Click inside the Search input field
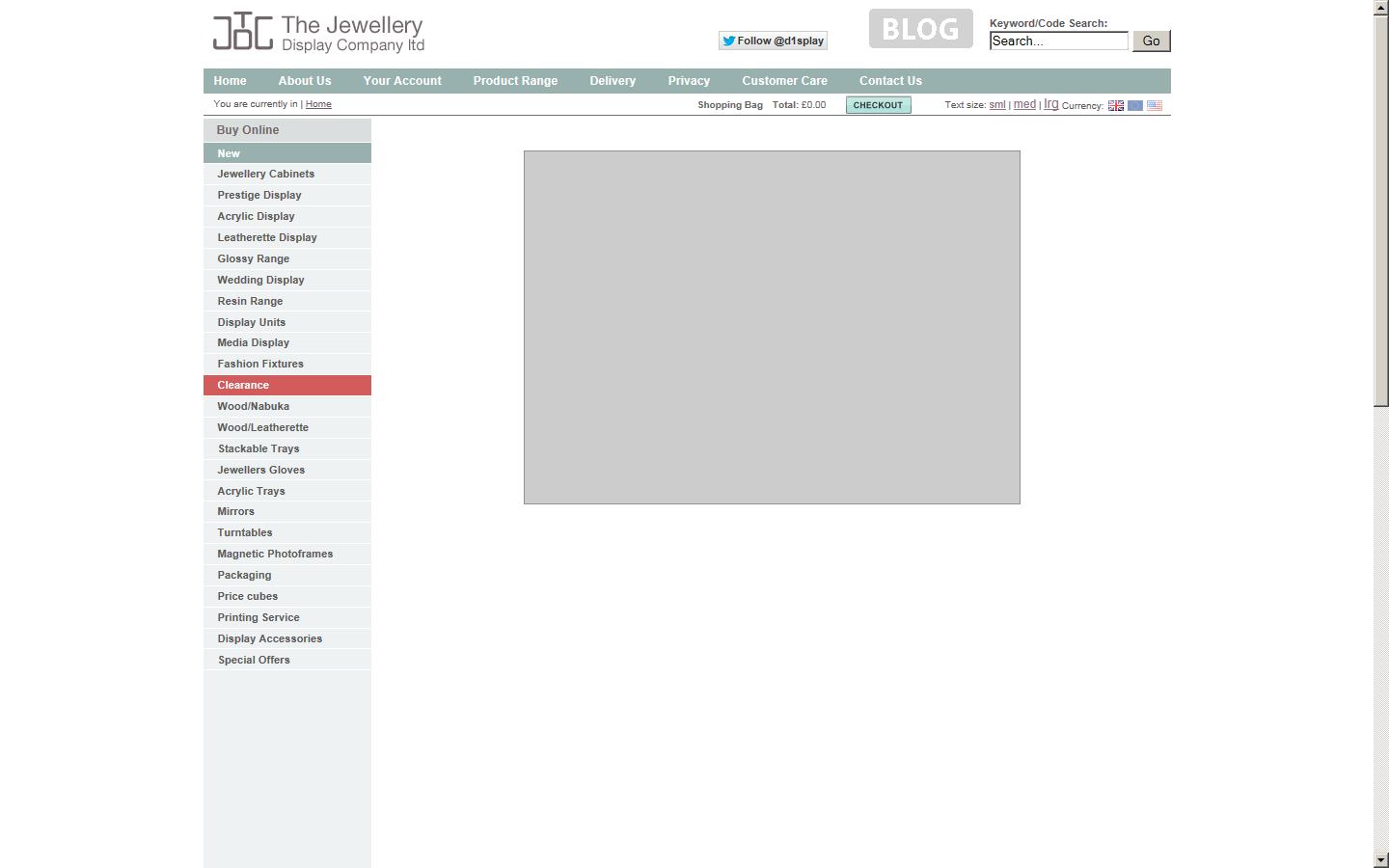The width and height of the screenshot is (1389, 868). (1058, 41)
